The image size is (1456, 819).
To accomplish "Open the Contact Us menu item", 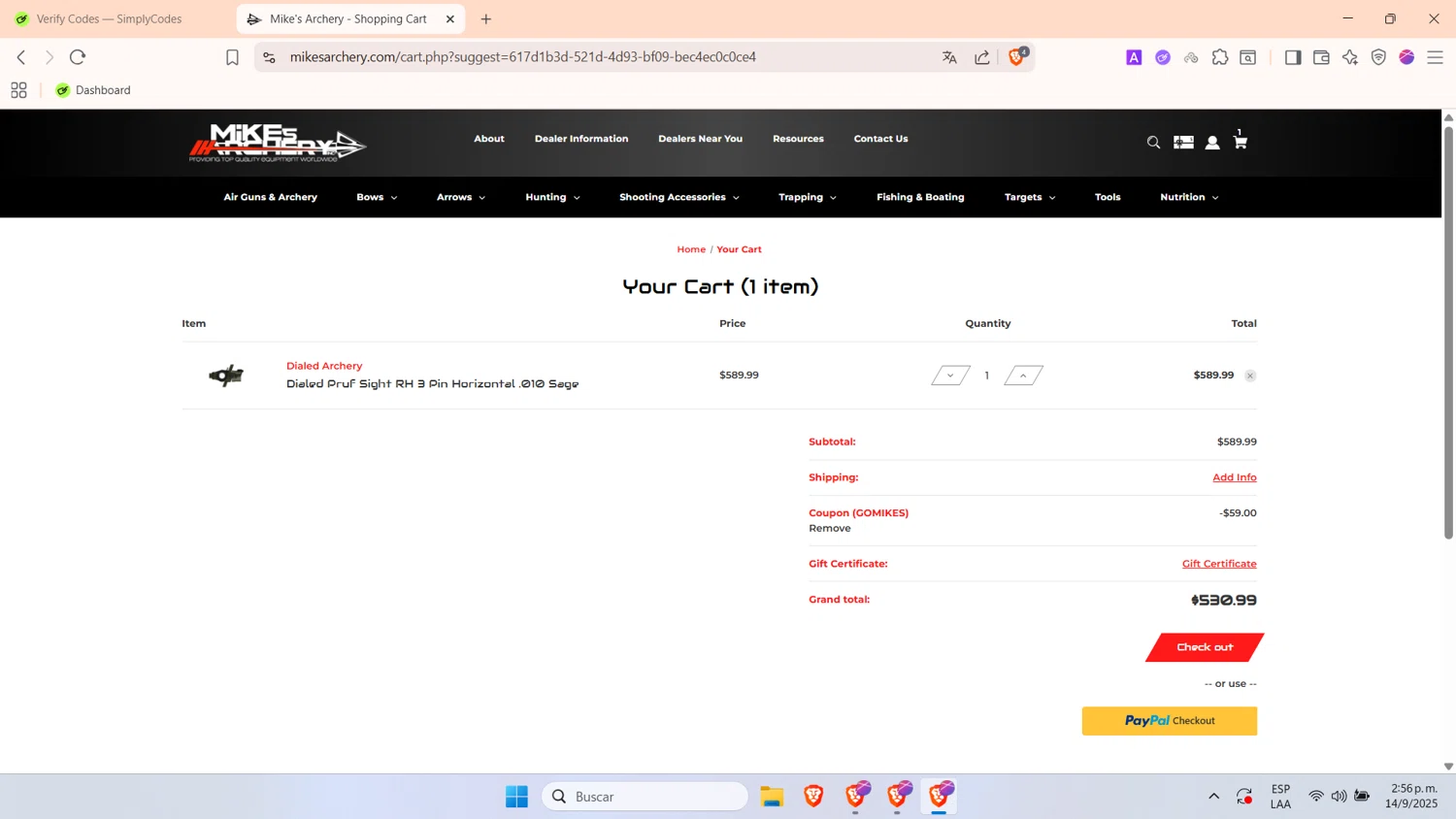I will pos(881,139).
